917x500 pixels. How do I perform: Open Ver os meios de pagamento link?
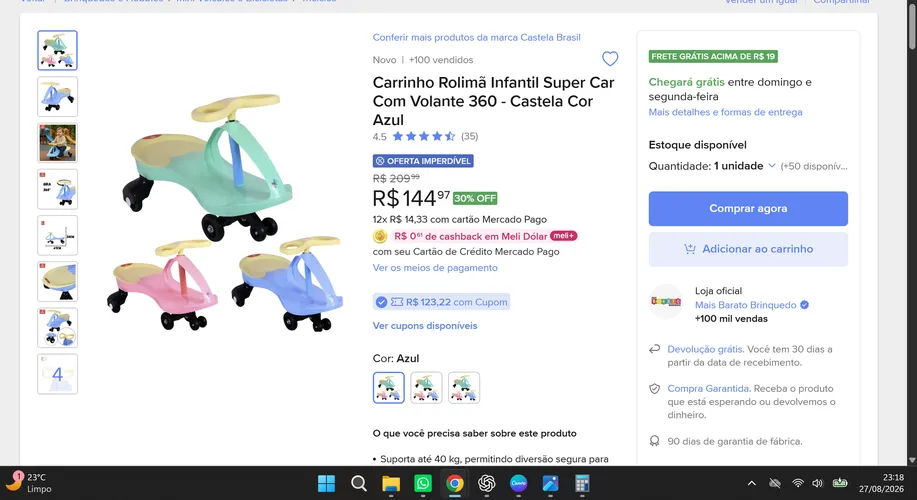[x=435, y=268]
